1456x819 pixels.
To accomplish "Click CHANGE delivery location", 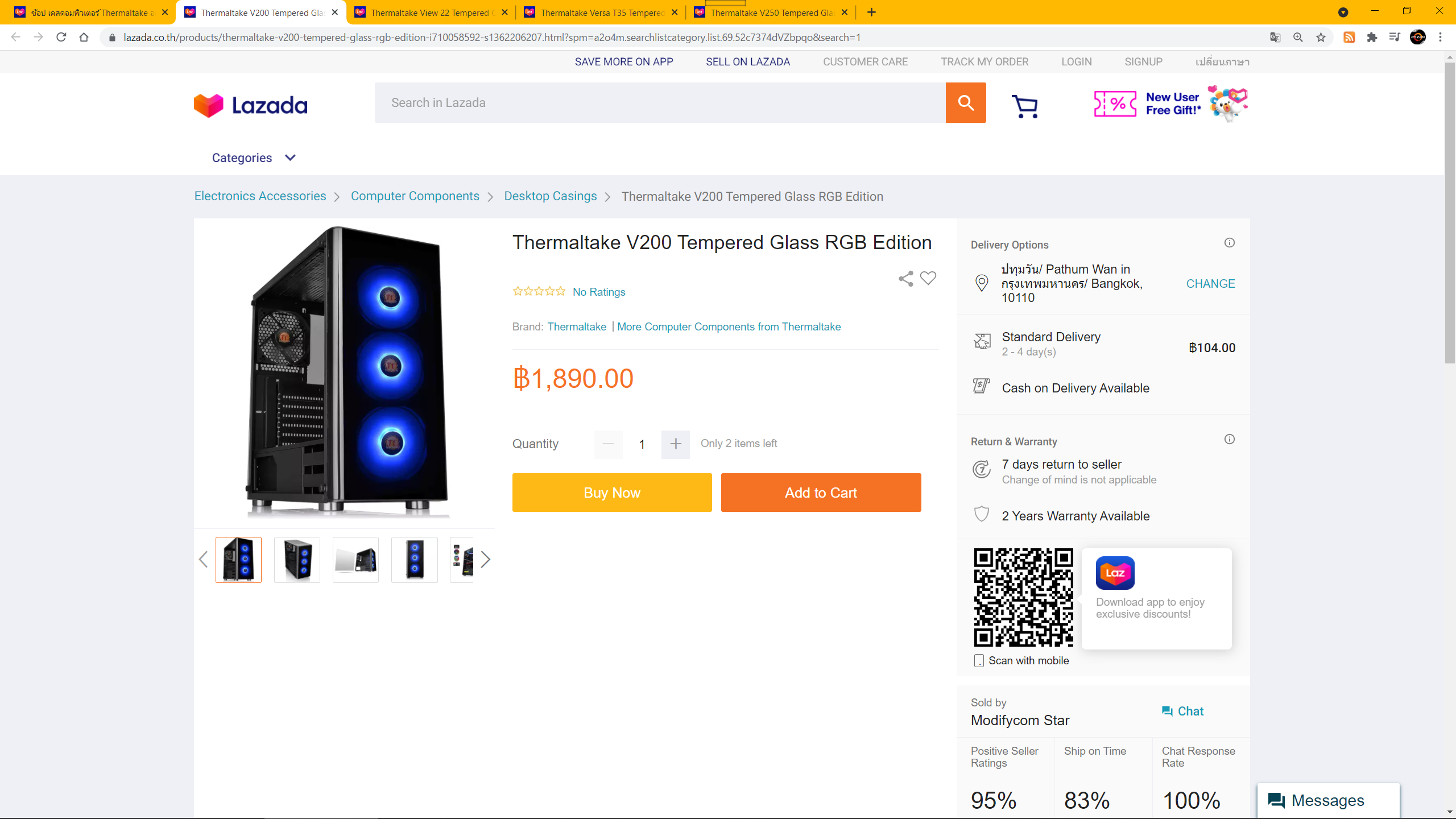I will click(1210, 283).
